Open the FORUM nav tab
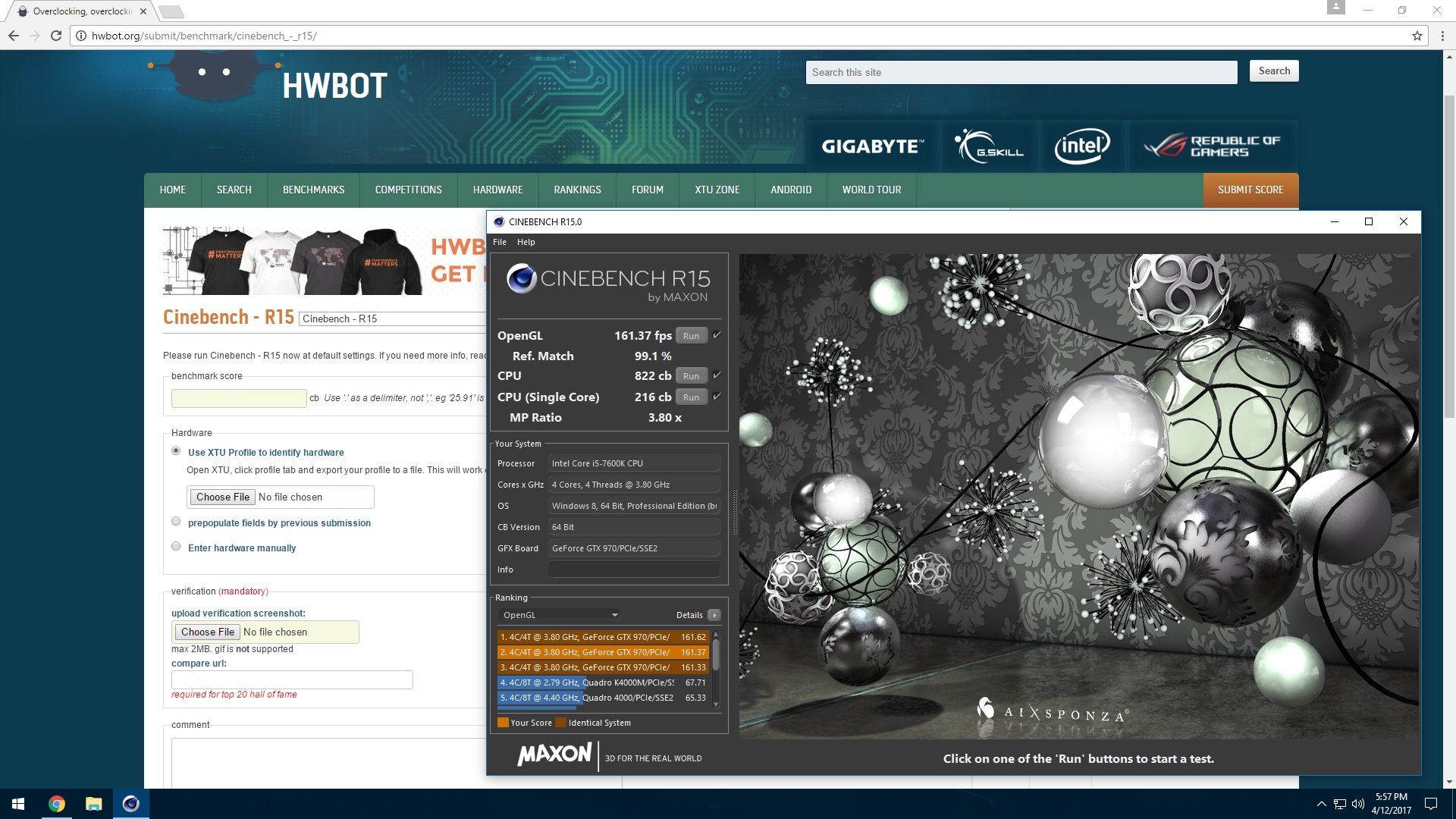The height and width of the screenshot is (819, 1456). 648,190
